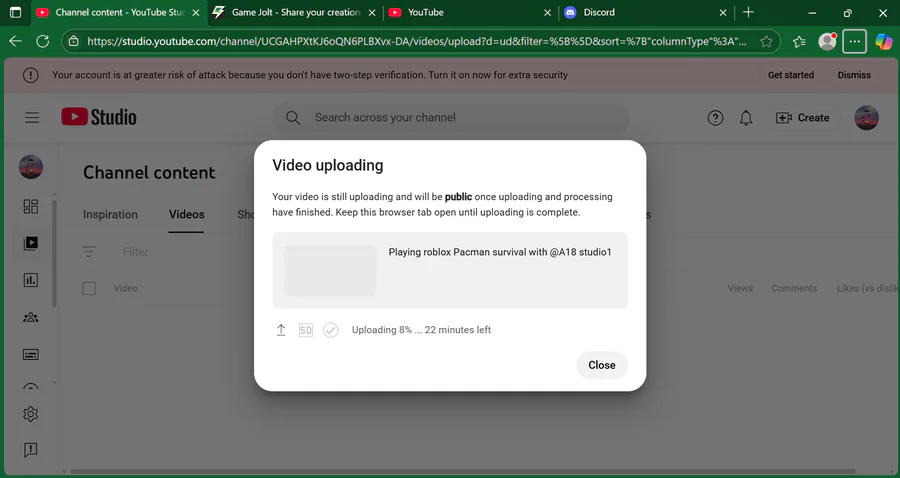View site information lock icon
Image resolution: width=900 pixels, height=478 pixels.
click(73, 41)
